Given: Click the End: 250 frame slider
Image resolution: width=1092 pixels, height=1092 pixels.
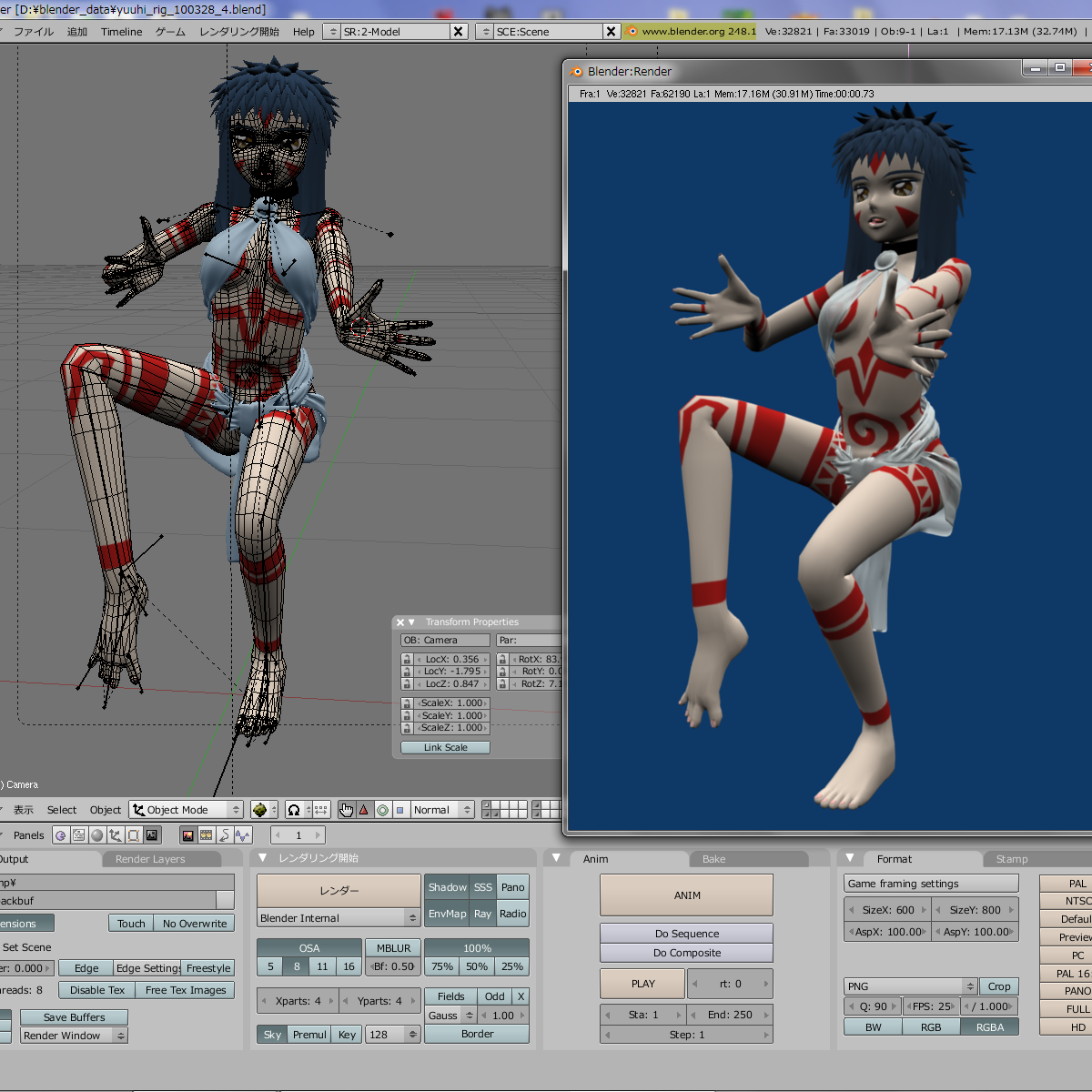Looking at the screenshot, I should coord(730,1015).
